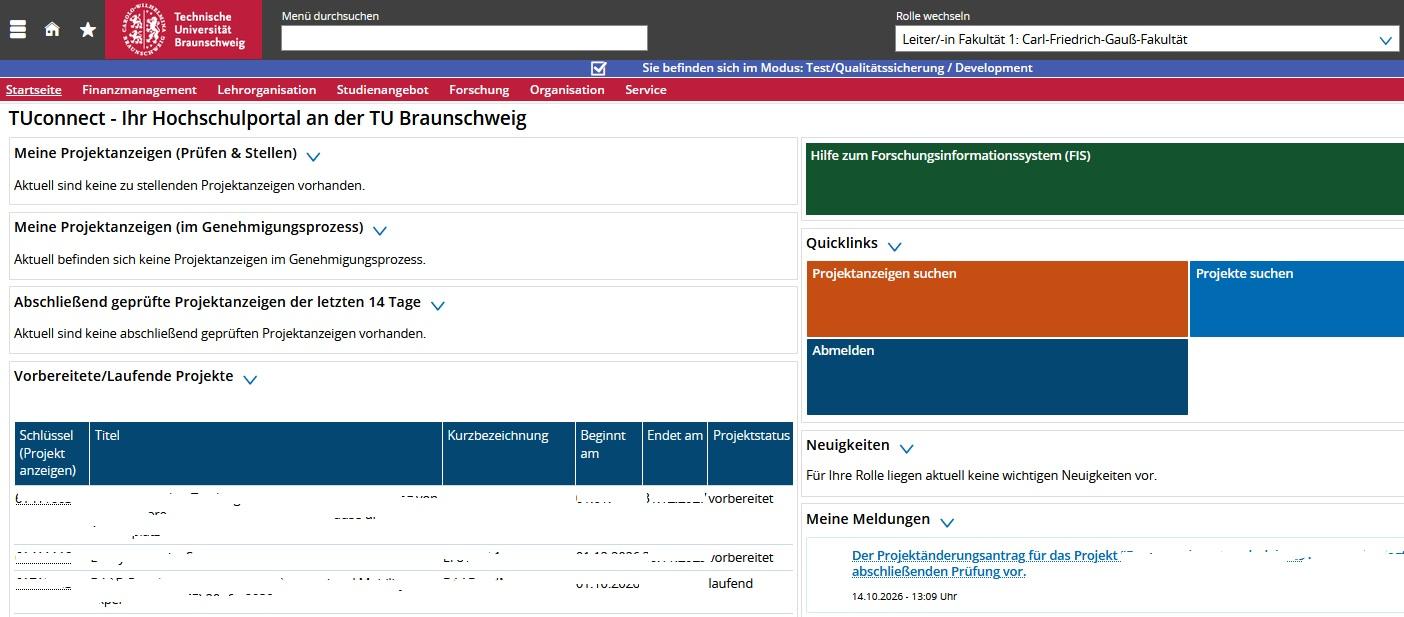
Task: Click the Endet am column header
Action: [x=675, y=453]
